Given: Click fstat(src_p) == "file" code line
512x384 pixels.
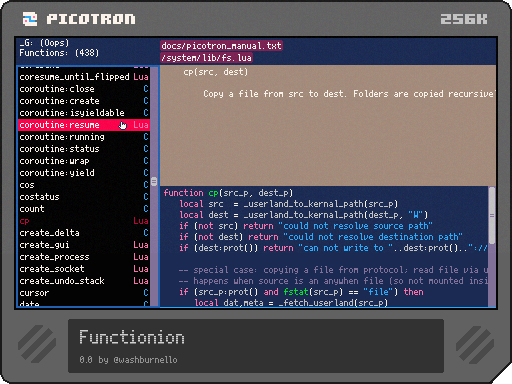Looking at the screenshot, I should tap(301, 292).
